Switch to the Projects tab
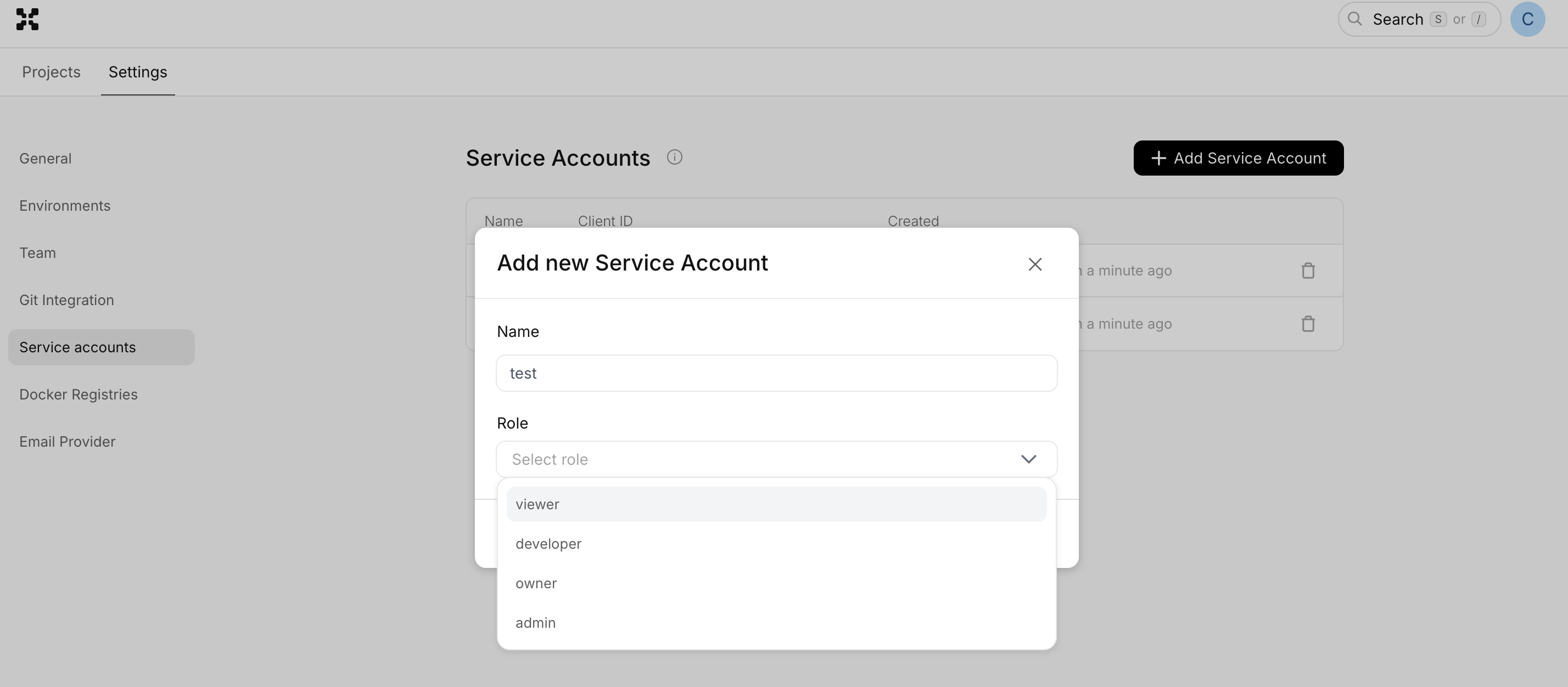Screen dimensions: 1568x687 51,72
